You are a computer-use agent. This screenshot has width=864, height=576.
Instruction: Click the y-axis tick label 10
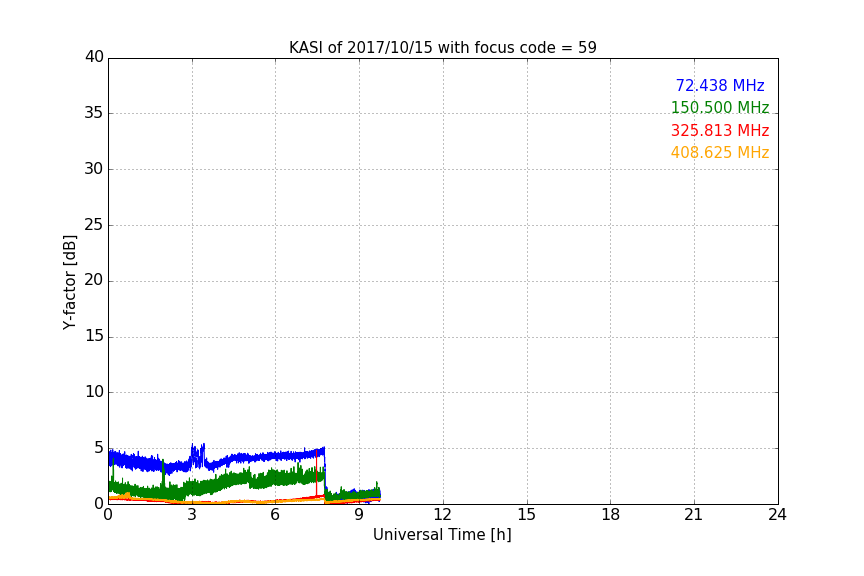tap(94, 392)
